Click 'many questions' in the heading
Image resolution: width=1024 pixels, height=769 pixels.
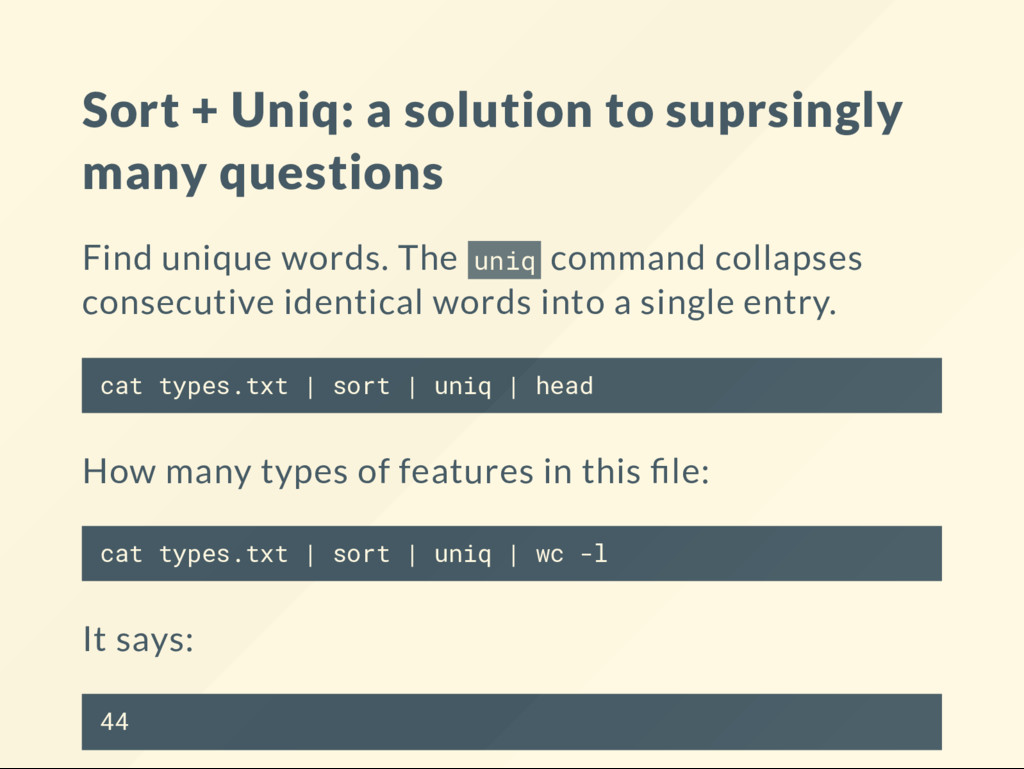(263, 174)
